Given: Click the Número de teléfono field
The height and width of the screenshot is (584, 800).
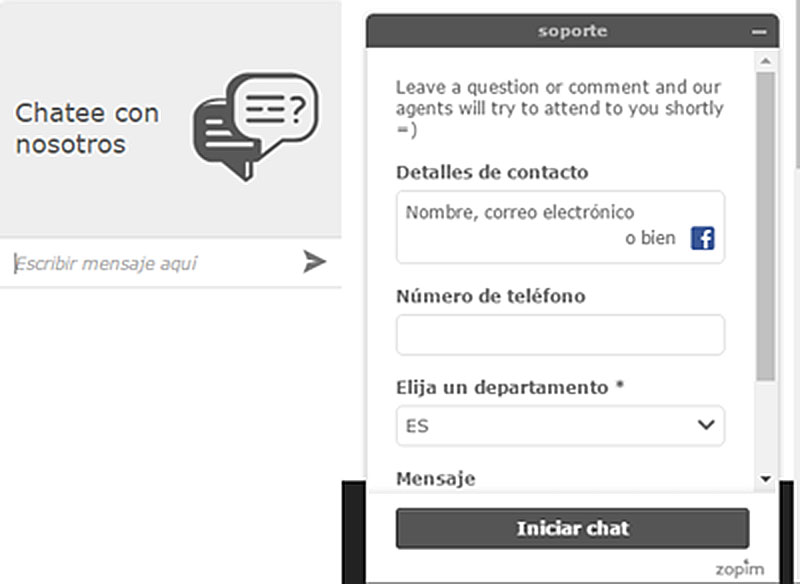Looking at the screenshot, I should click(x=560, y=335).
